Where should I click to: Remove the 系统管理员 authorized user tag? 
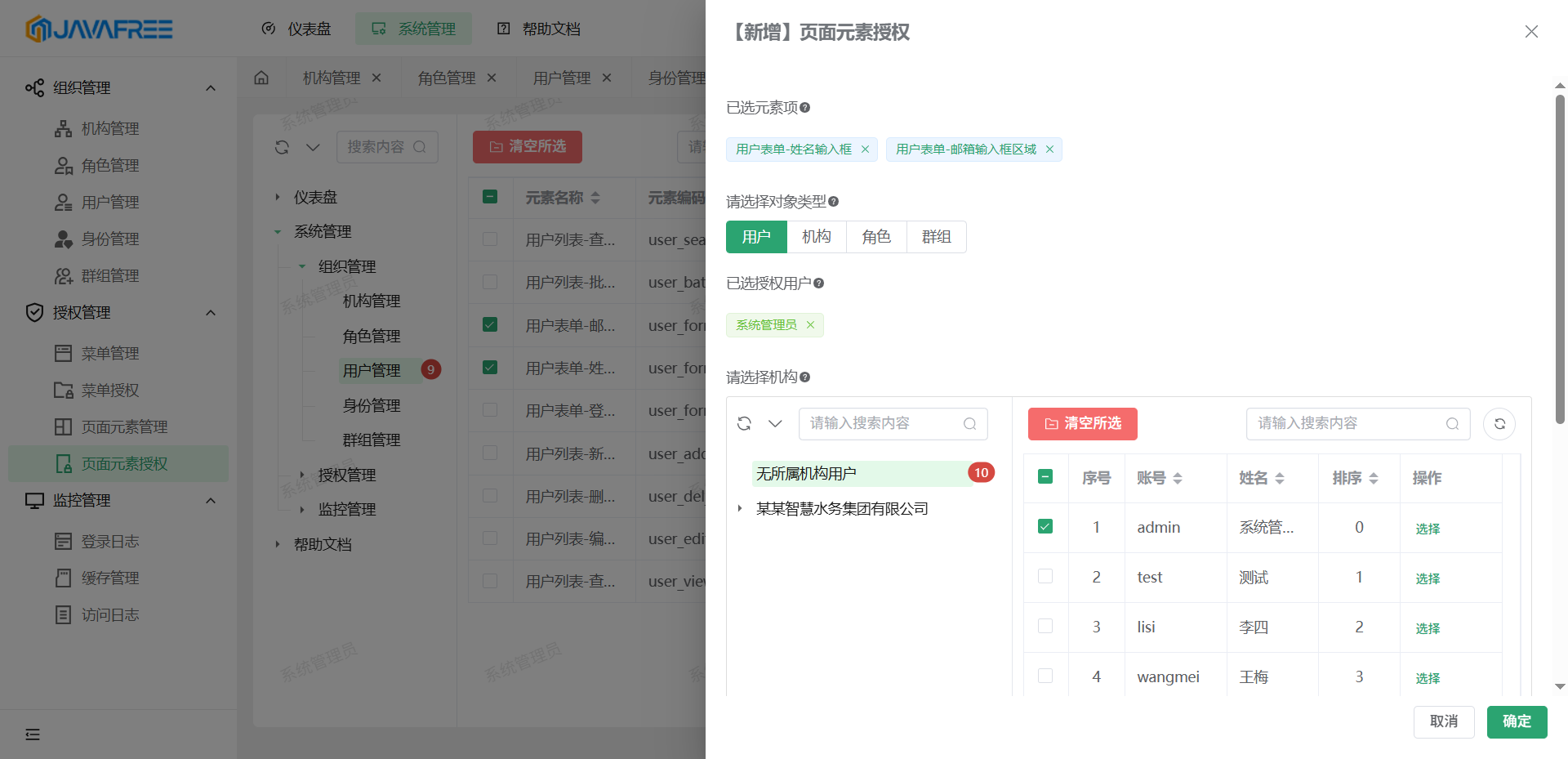810,325
